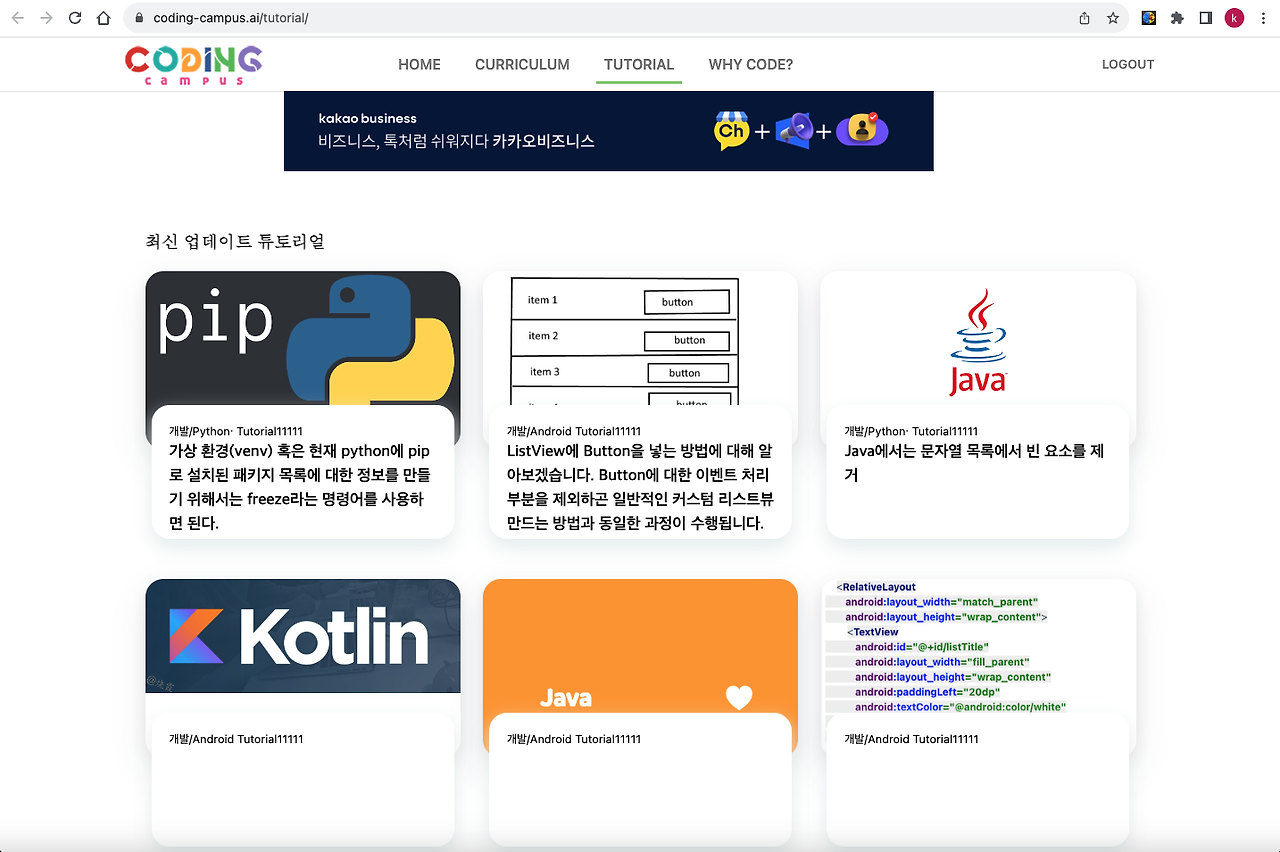Click the heart icon on orange Java card
Screen dimensions: 1280x852
[x=739, y=697]
